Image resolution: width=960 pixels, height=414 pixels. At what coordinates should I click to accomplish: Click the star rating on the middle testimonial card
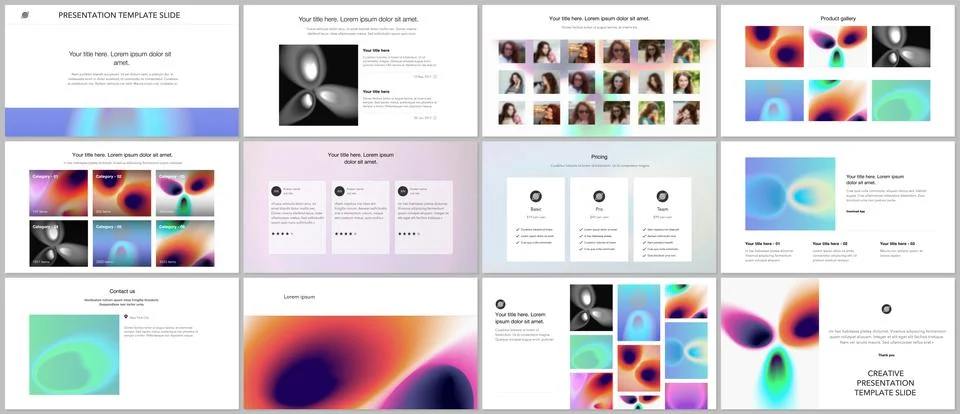(345, 233)
